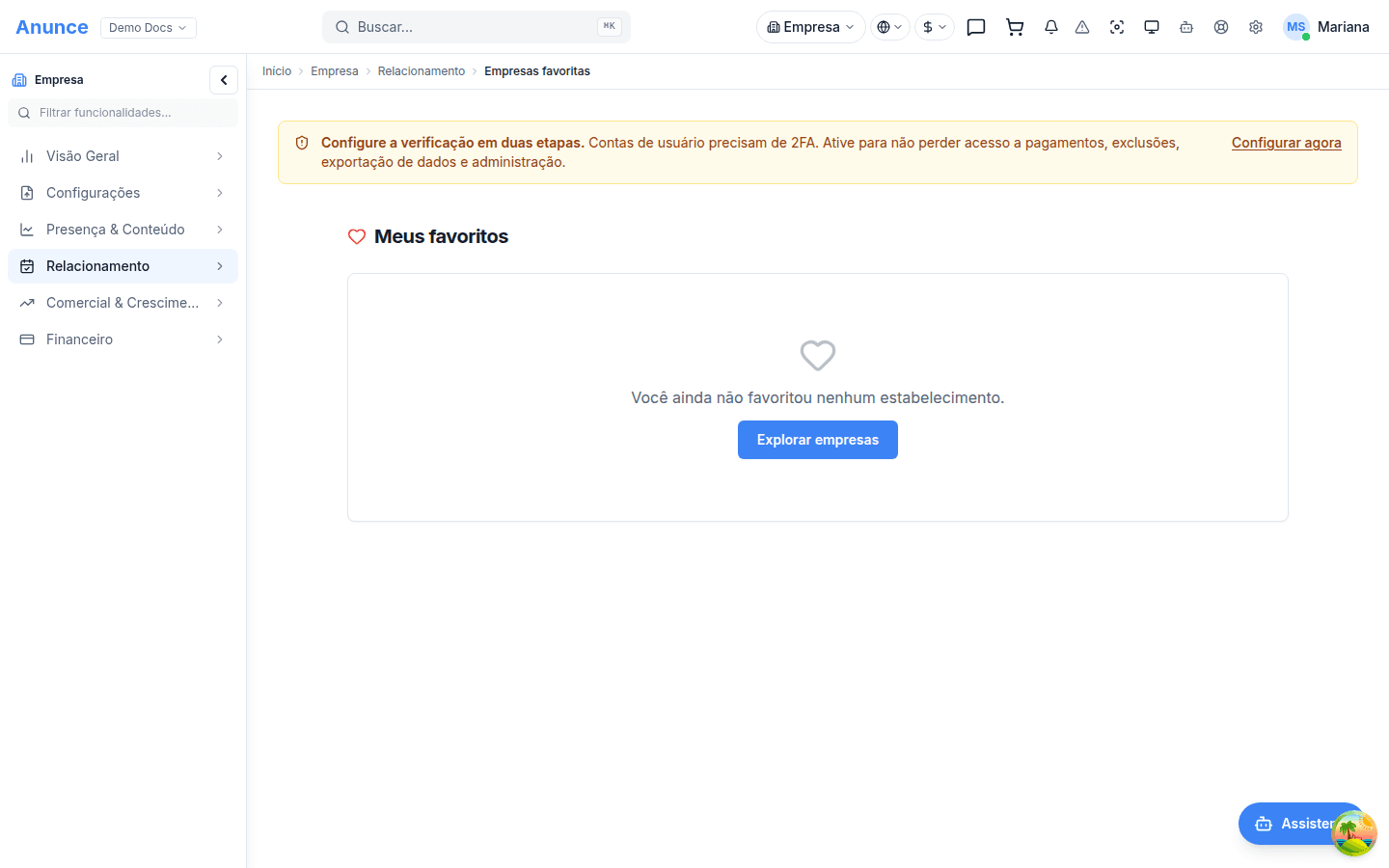Click the robot assistant icon in header
The width and height of the screenshot is (1389, 868).
point(1186,27)
